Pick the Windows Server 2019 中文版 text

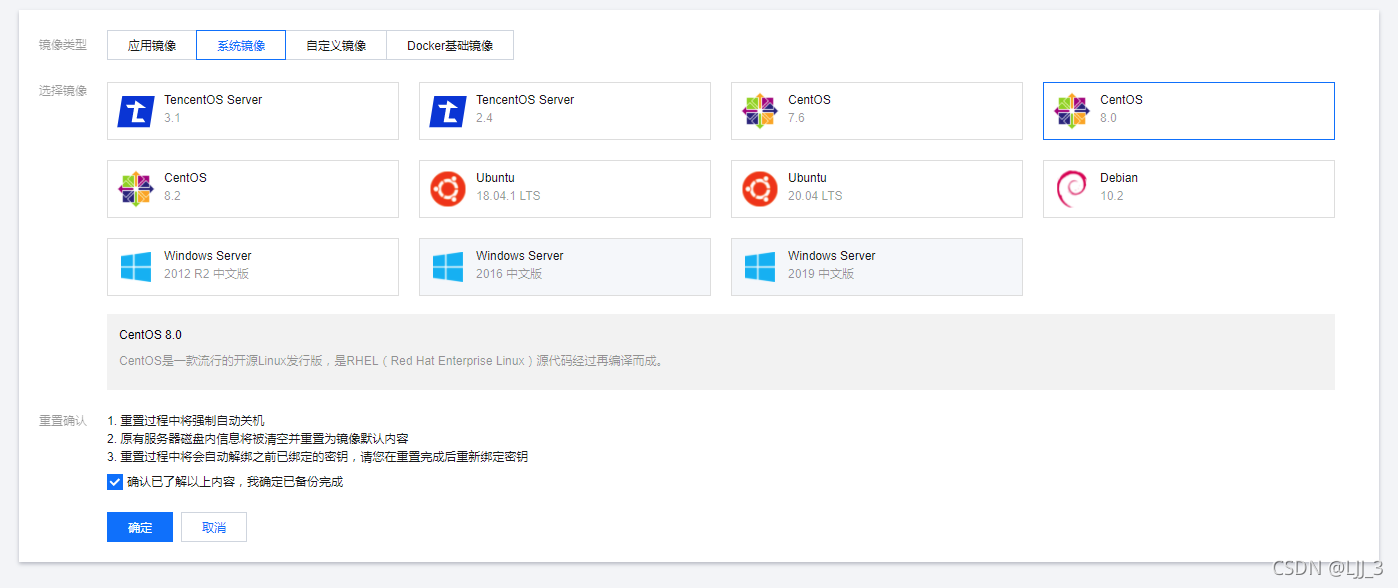click(821, 274)
